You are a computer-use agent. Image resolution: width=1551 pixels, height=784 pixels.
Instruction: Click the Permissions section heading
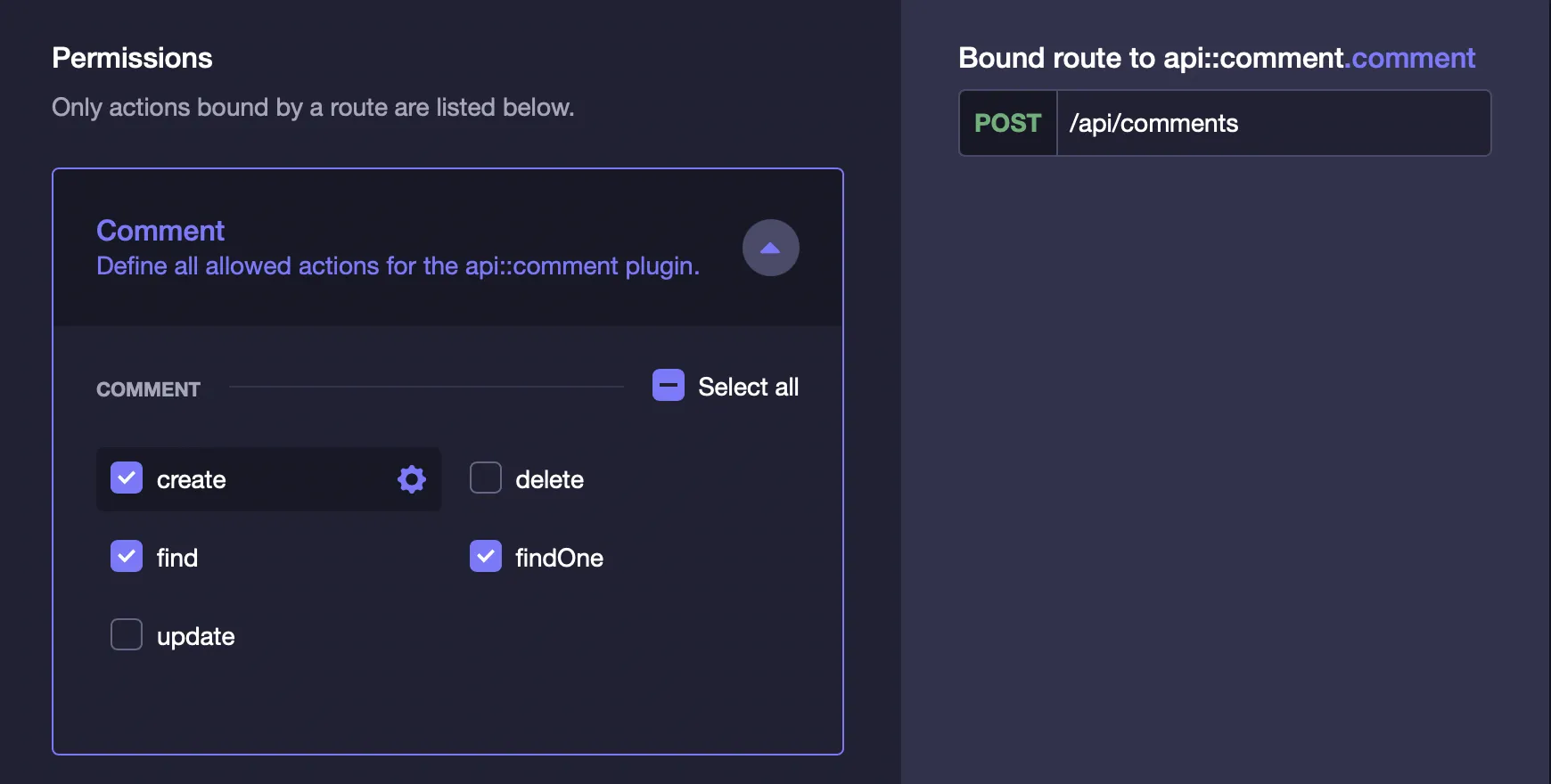132,58
